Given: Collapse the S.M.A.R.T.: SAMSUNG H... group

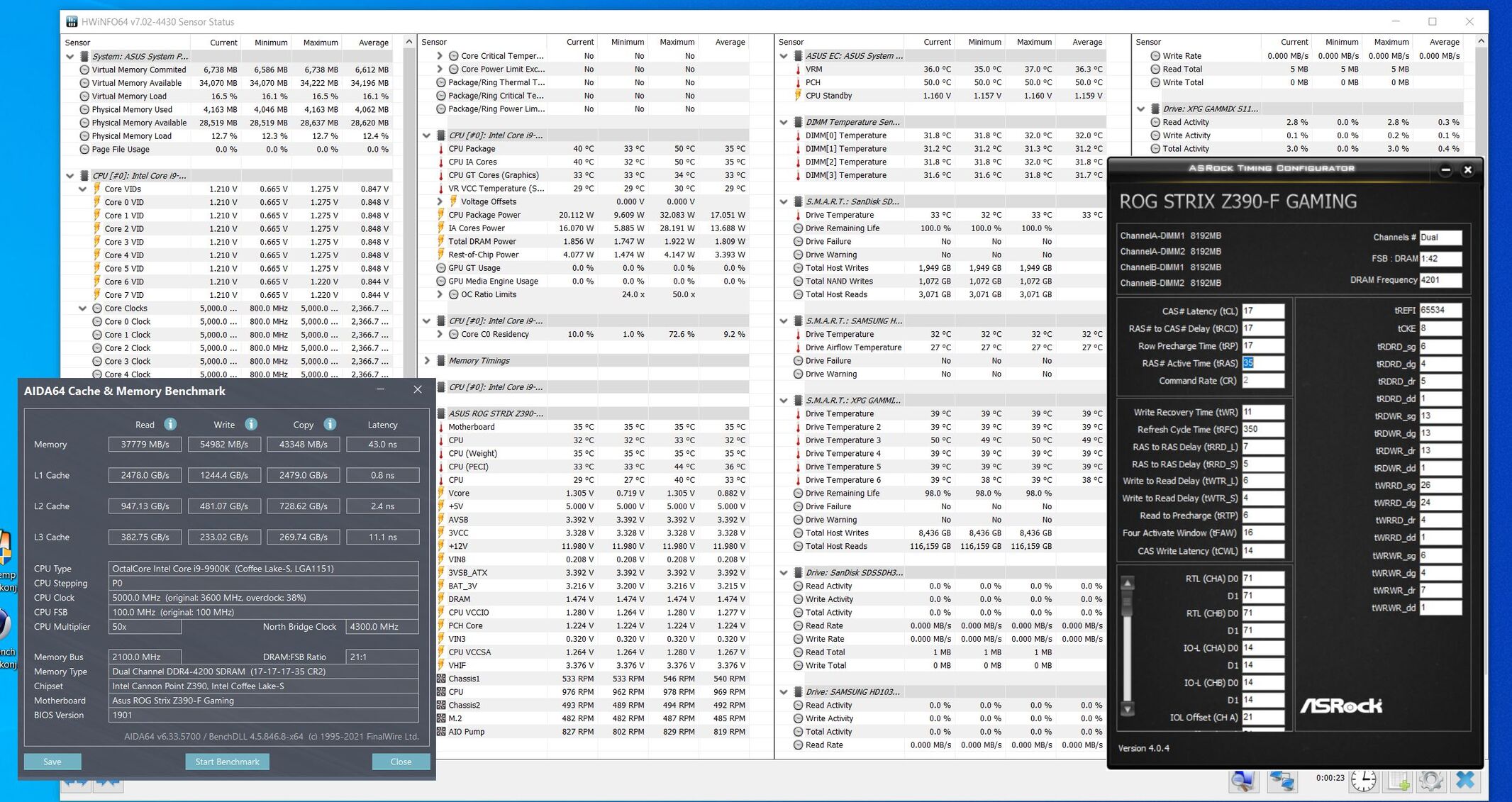Looking at the screenshot, I should 784,321.
